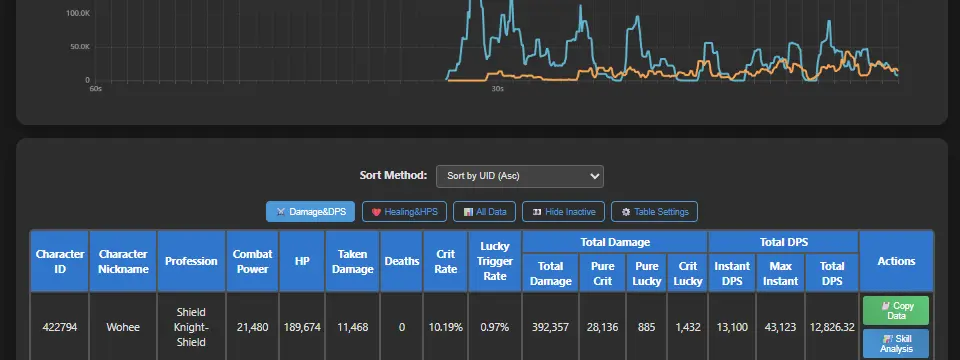Select pure lucky value 885
The image size is (960, 360).
coord(647,327)
